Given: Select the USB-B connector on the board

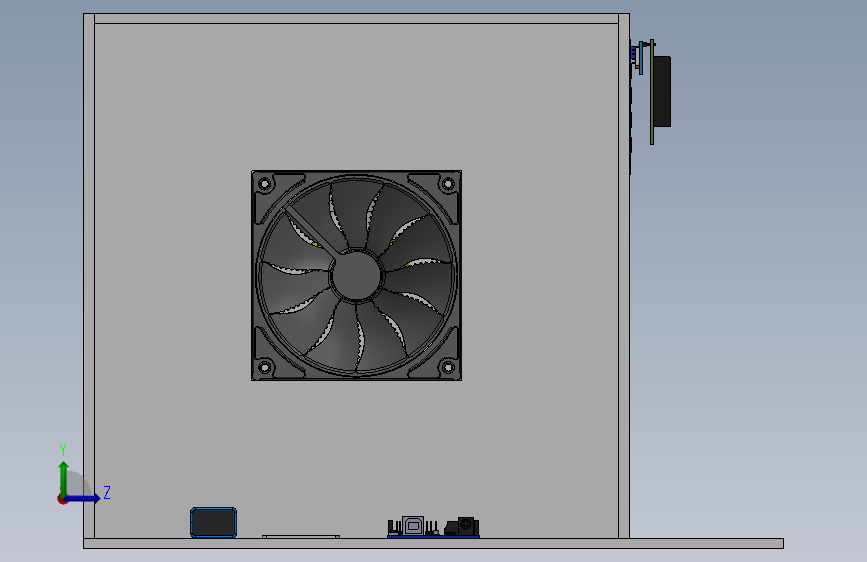Looking at the screenshot, I should (x=412, y=525).
